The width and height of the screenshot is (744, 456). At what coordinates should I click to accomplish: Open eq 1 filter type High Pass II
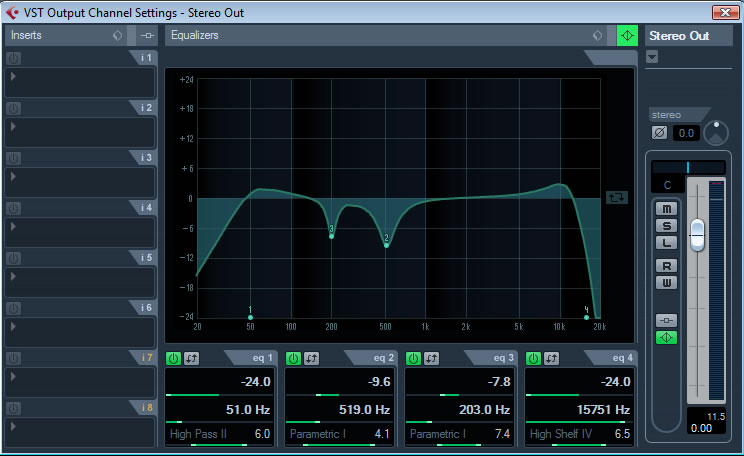[198, 434]
